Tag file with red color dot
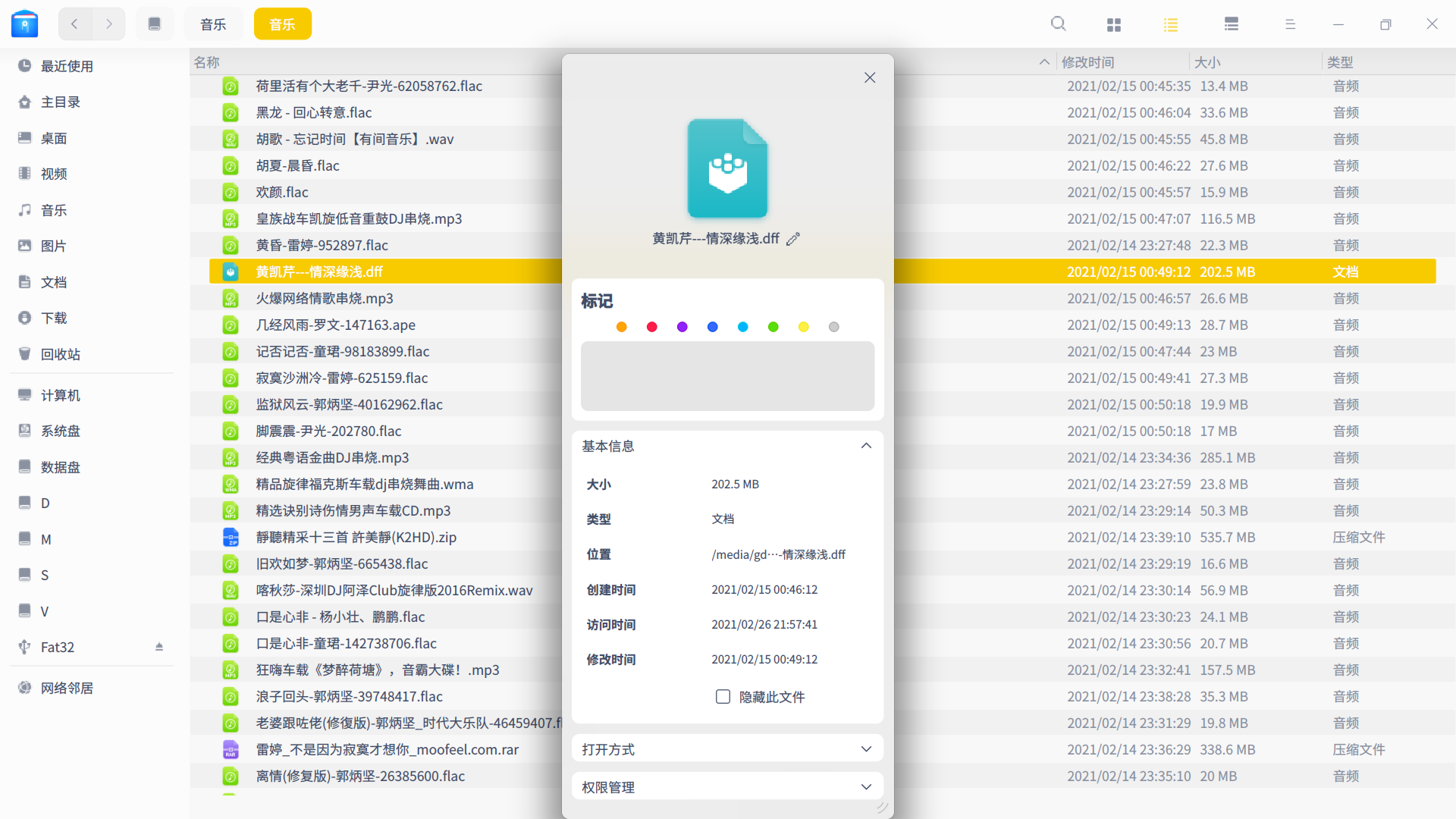 (x=651, y=327)
